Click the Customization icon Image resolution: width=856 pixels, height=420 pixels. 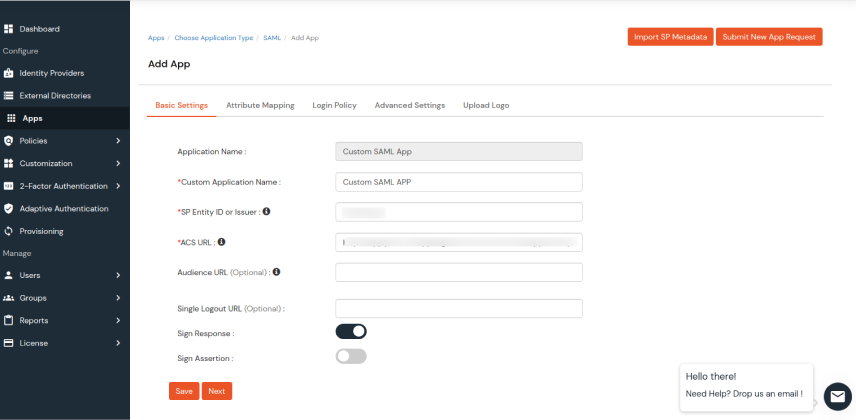(8, 163)
